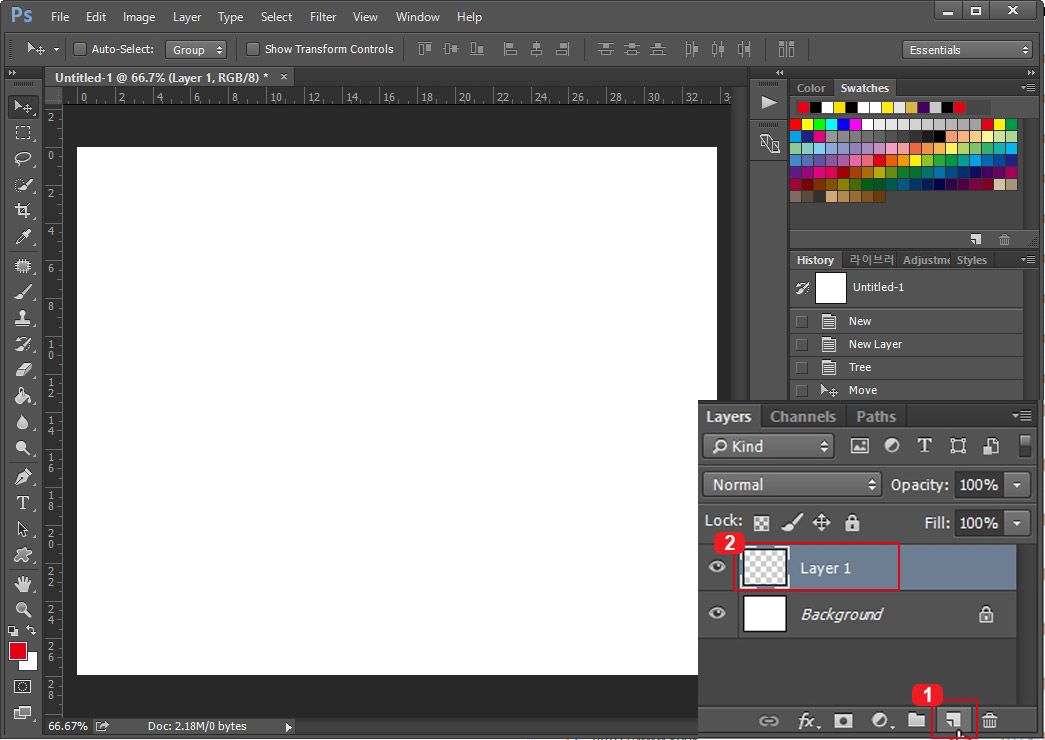Toggle the Auto-Select checkbox

[x=80, y=49]
